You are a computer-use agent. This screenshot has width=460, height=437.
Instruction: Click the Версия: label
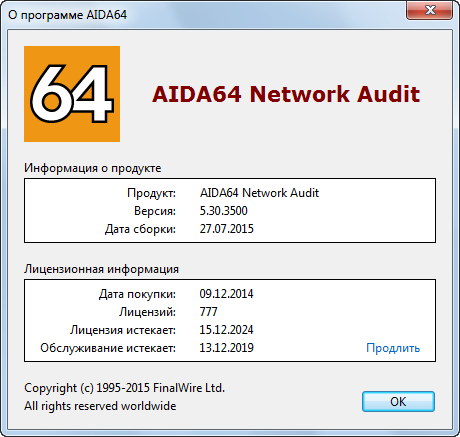point(155,211)
